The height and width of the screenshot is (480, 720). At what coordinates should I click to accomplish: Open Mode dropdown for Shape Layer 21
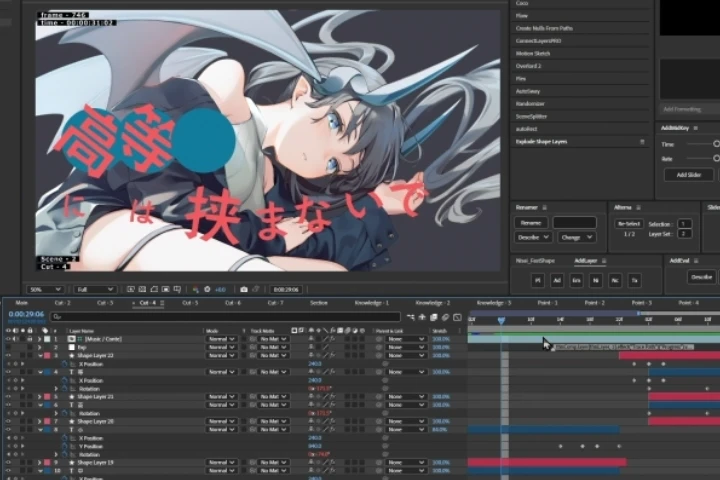coord(221,396)
